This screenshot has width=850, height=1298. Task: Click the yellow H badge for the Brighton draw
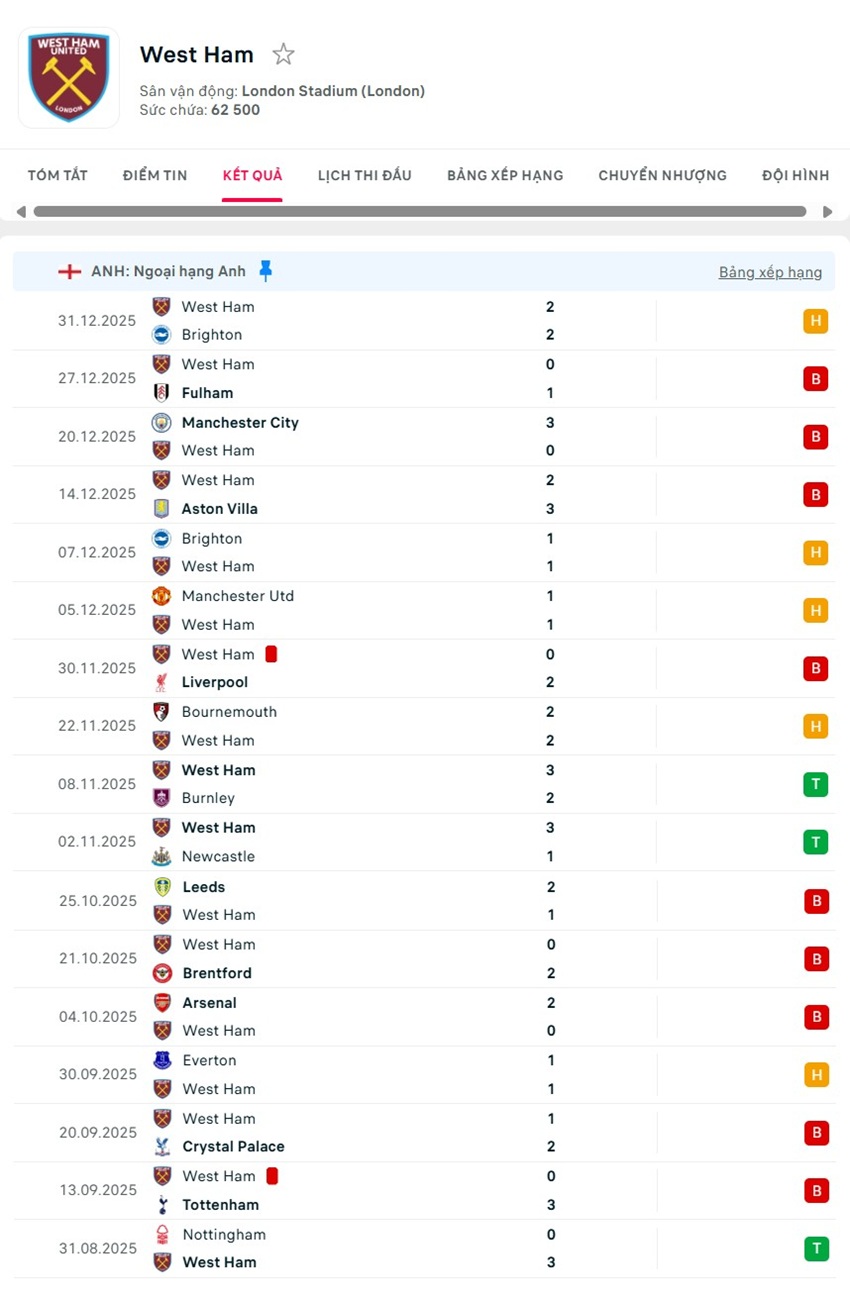(x=817, y=321)
